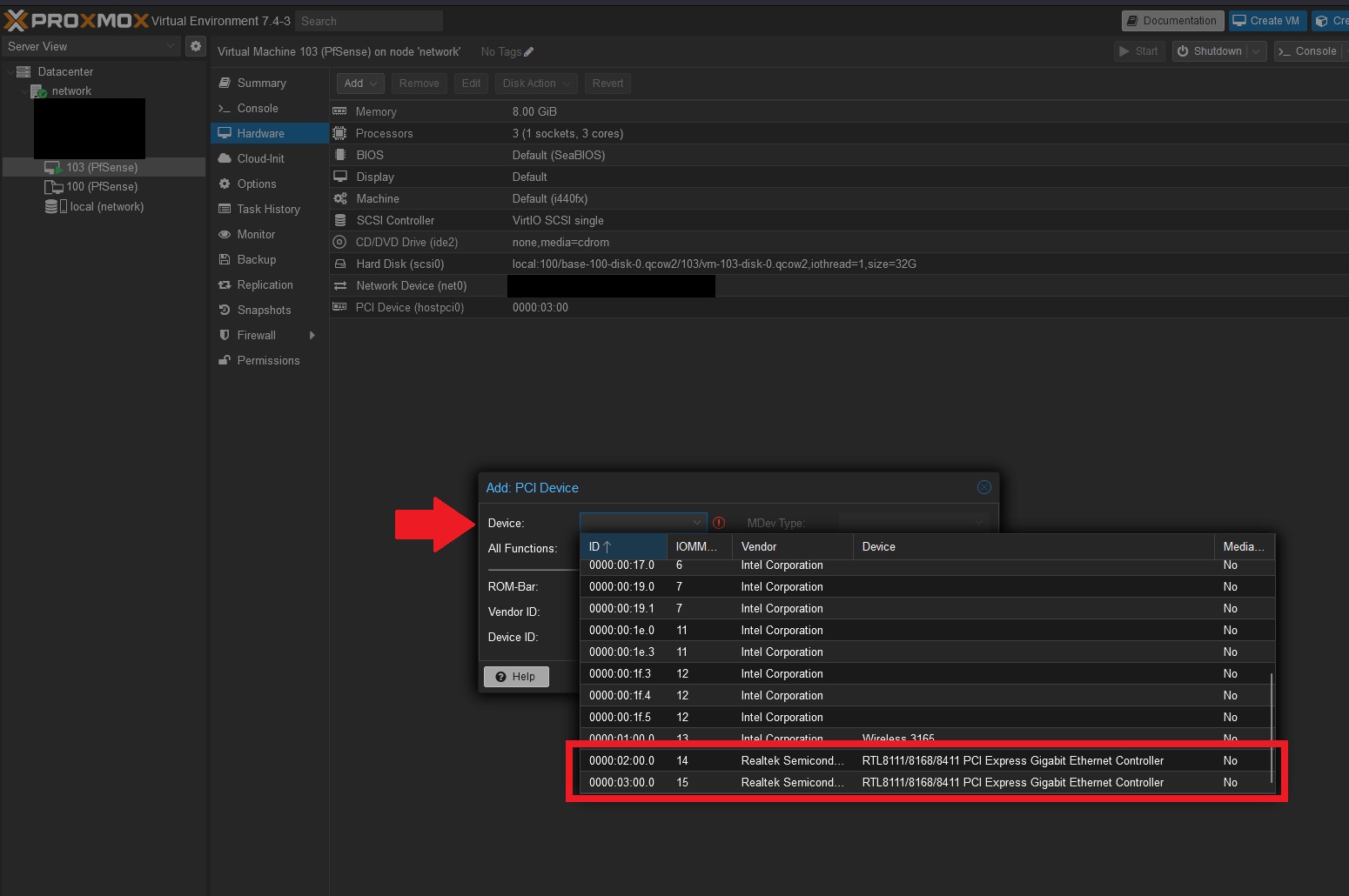
Task: Select PCI device 0000:02:00.0
Action: 928,760
